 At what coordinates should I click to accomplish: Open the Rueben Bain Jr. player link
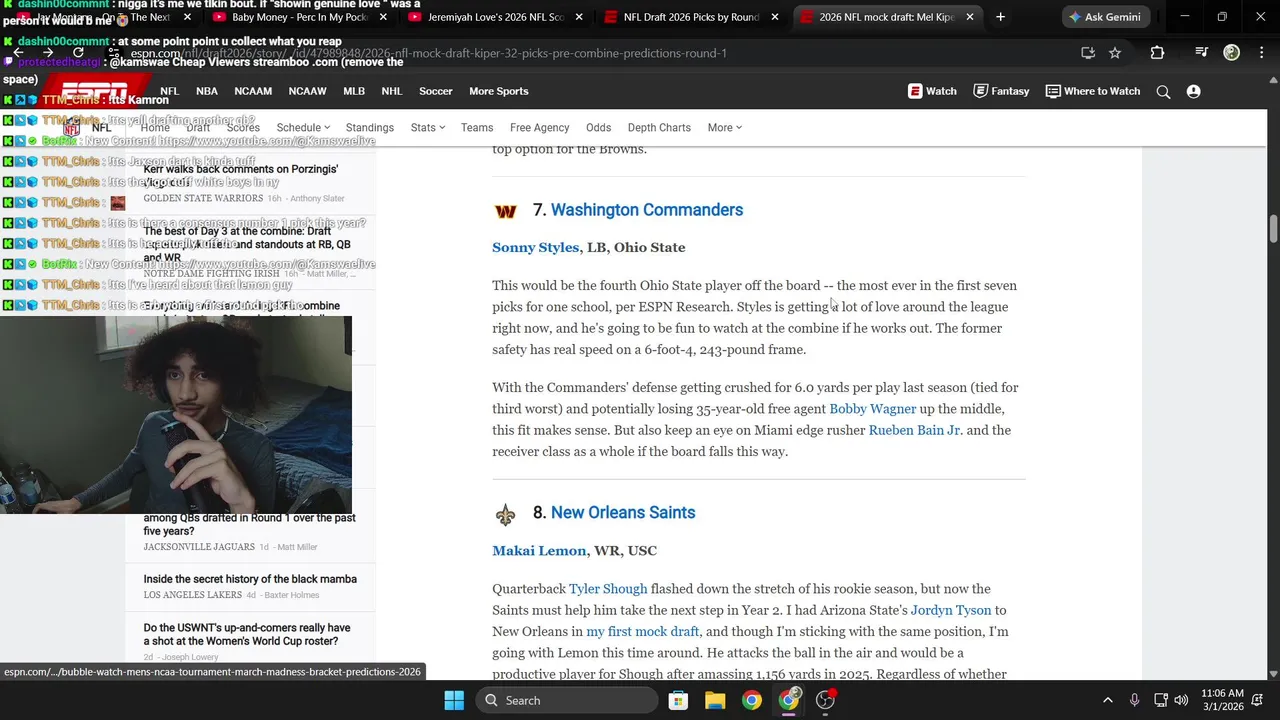tap(914, 430)
